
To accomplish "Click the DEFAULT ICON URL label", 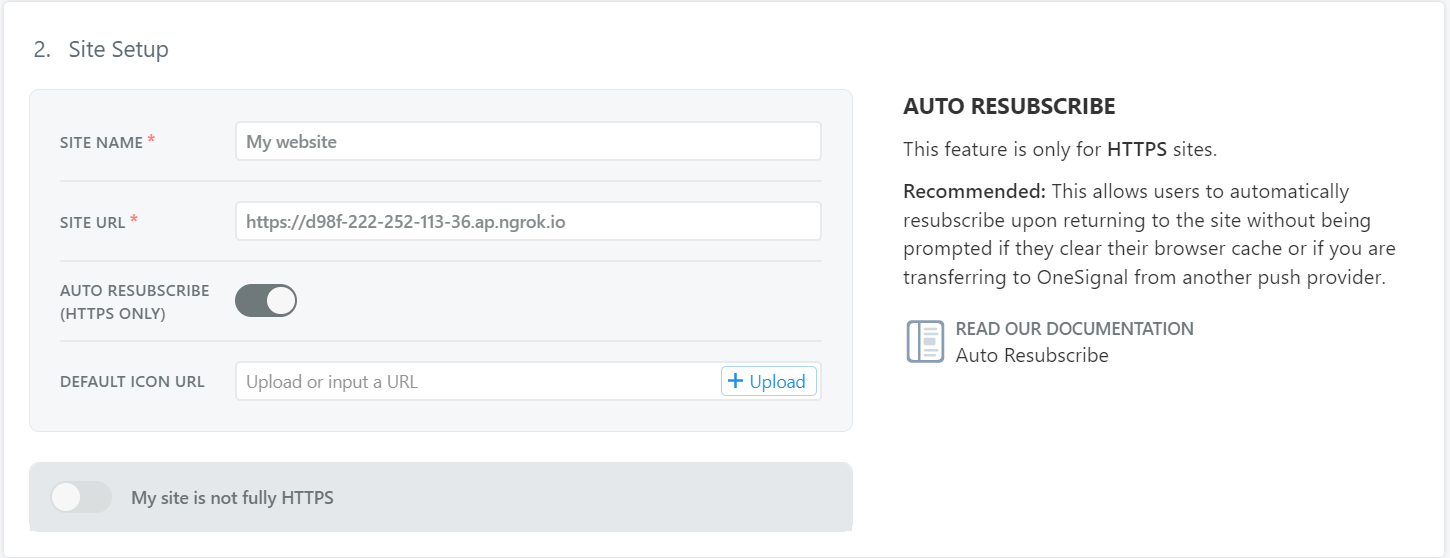I will pos(132,382).
